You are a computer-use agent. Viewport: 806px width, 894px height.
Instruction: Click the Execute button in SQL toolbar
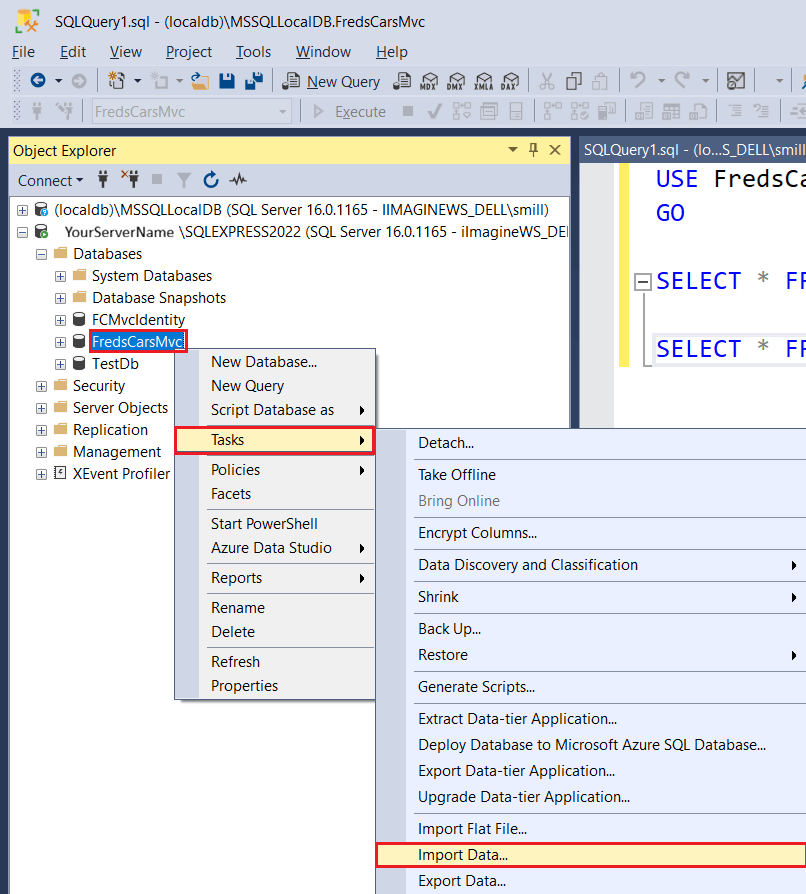(x=350, y=111)
